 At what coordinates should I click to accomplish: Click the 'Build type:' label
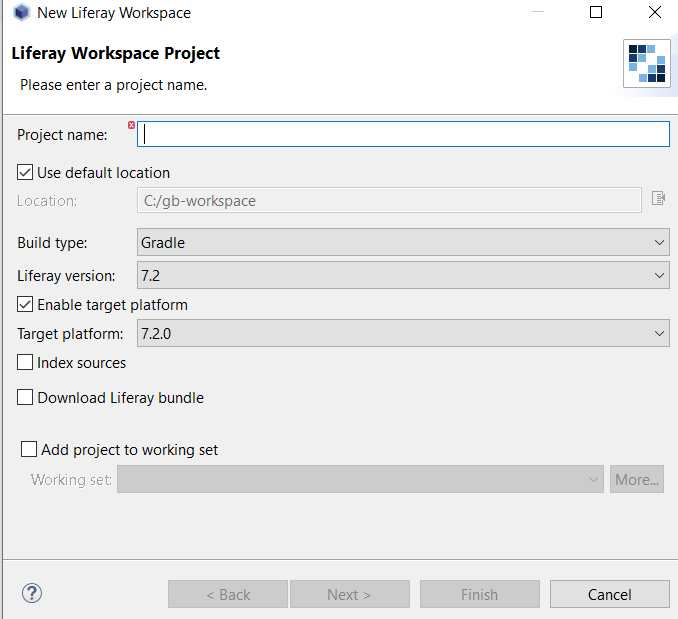coord(52,242)
